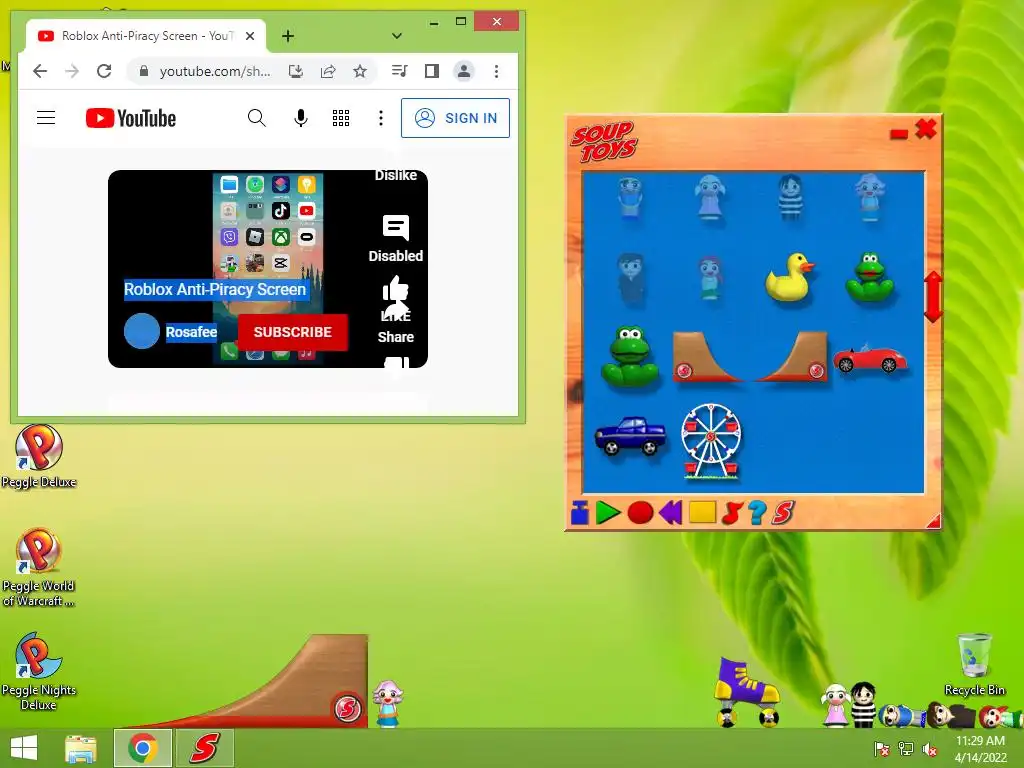The height and width of the screenshot is (768, 1024).
Task: Select the red sports car toy
Action: [869, 359]
